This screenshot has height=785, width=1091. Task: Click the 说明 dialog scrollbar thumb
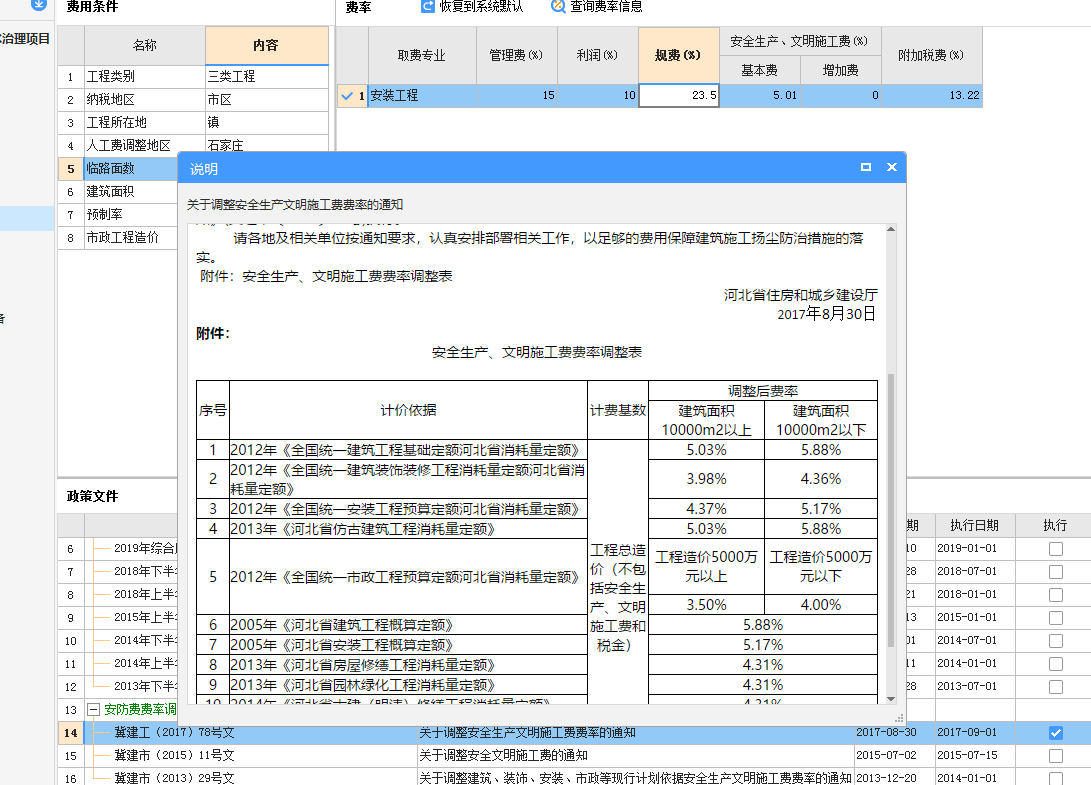pyautogui.click(x=891, y=509)
